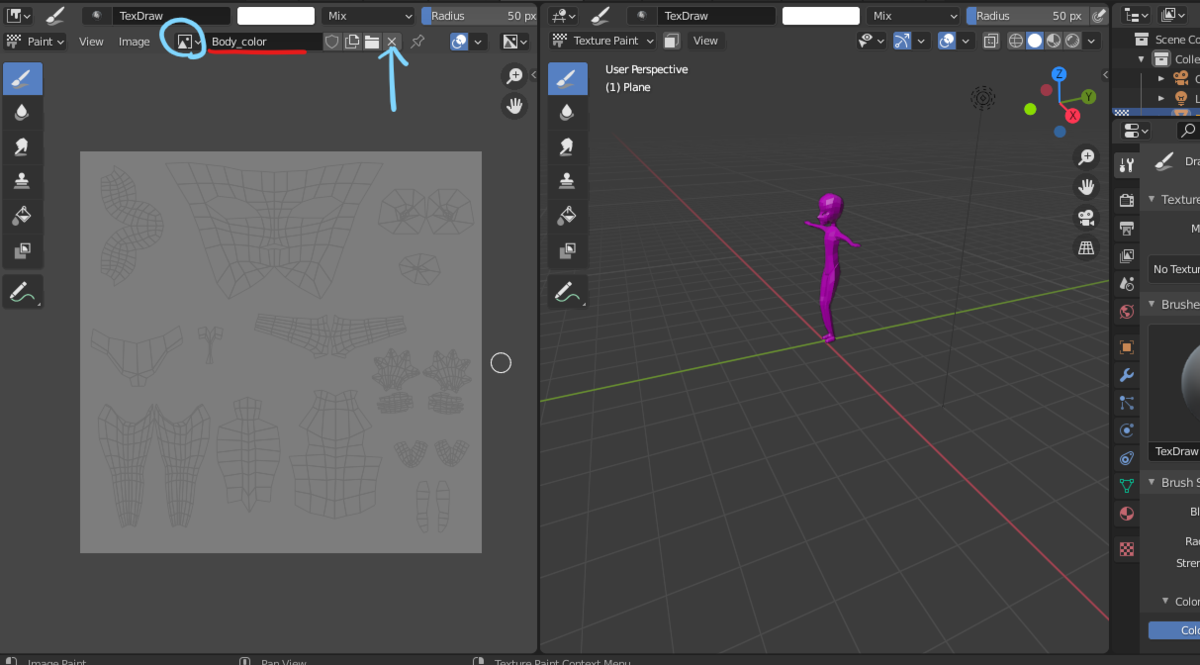Open Mix blend dropdown in image editor
Image resolution: width=1200 pixels, height=665 pixels.
[368, 16]
